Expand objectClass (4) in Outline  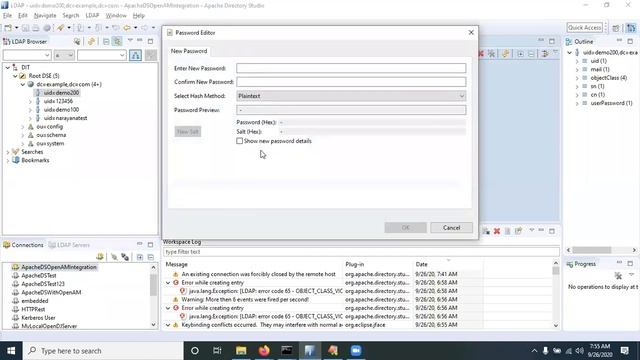pos(577,78)
